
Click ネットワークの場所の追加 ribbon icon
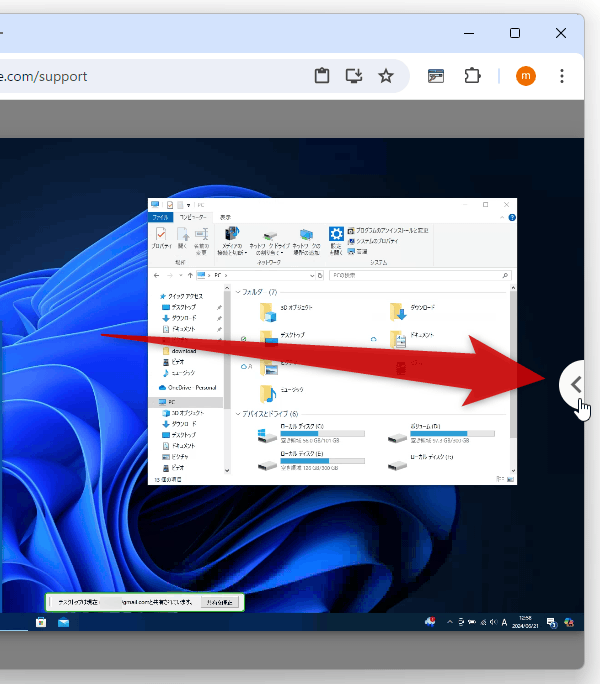(x=306, y=242)
